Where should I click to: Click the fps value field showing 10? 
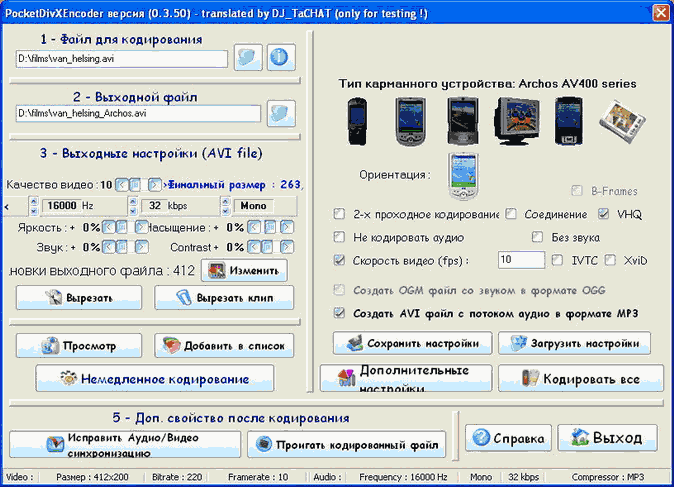(521, 260)
